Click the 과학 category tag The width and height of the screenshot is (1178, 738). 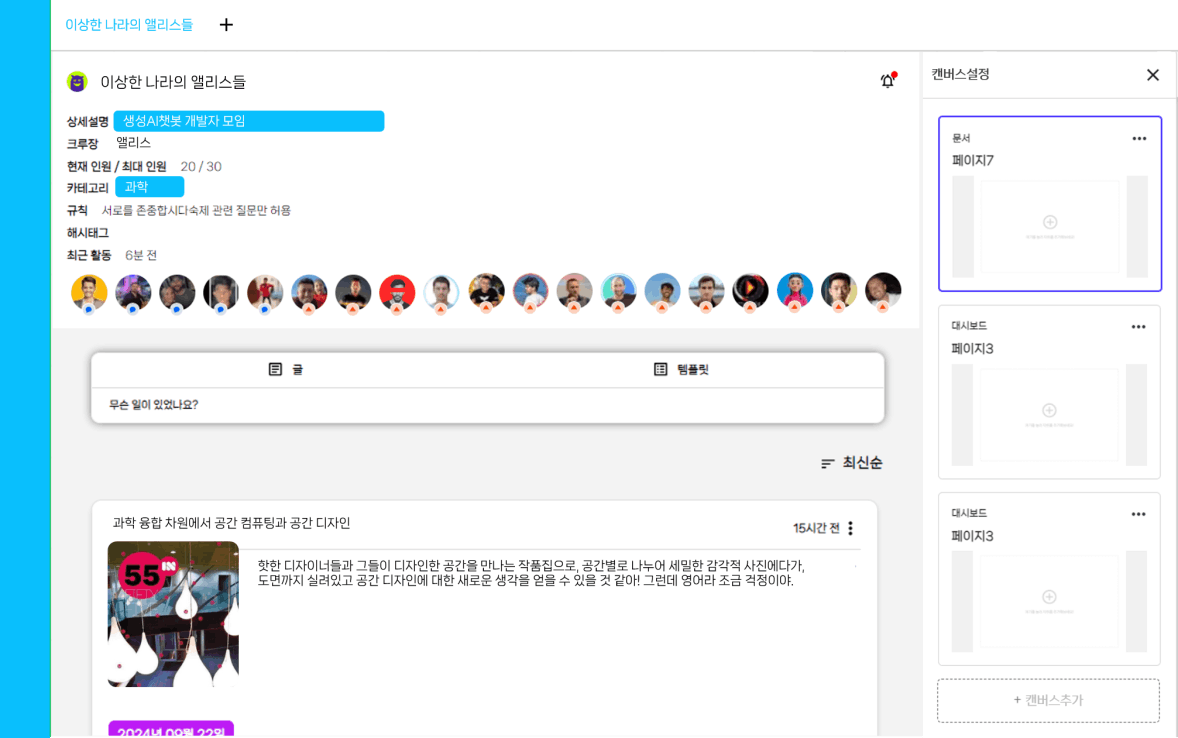coord(149,187)
